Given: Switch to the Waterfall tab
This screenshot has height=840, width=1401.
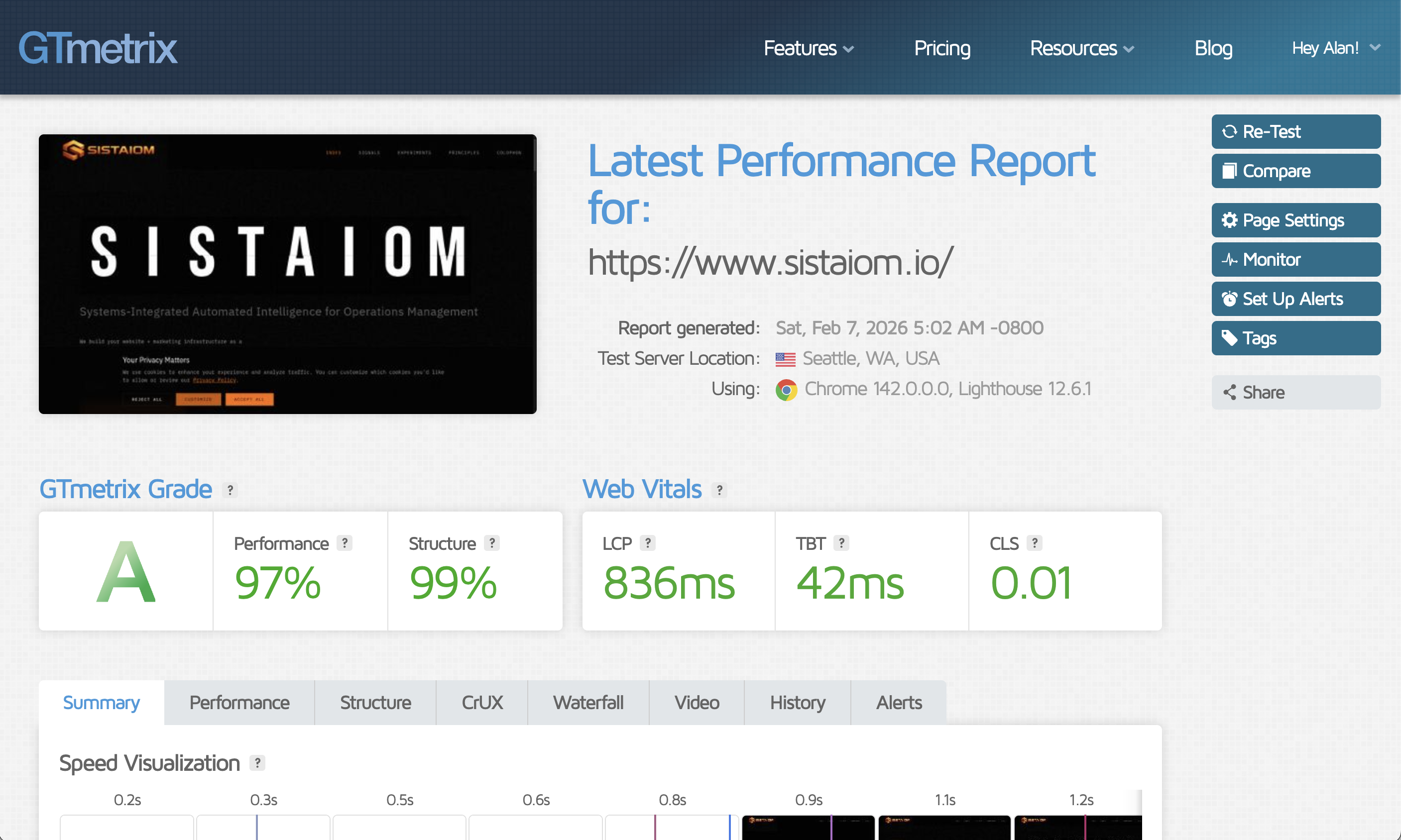Looking at the screenshot, I should 588,703.
